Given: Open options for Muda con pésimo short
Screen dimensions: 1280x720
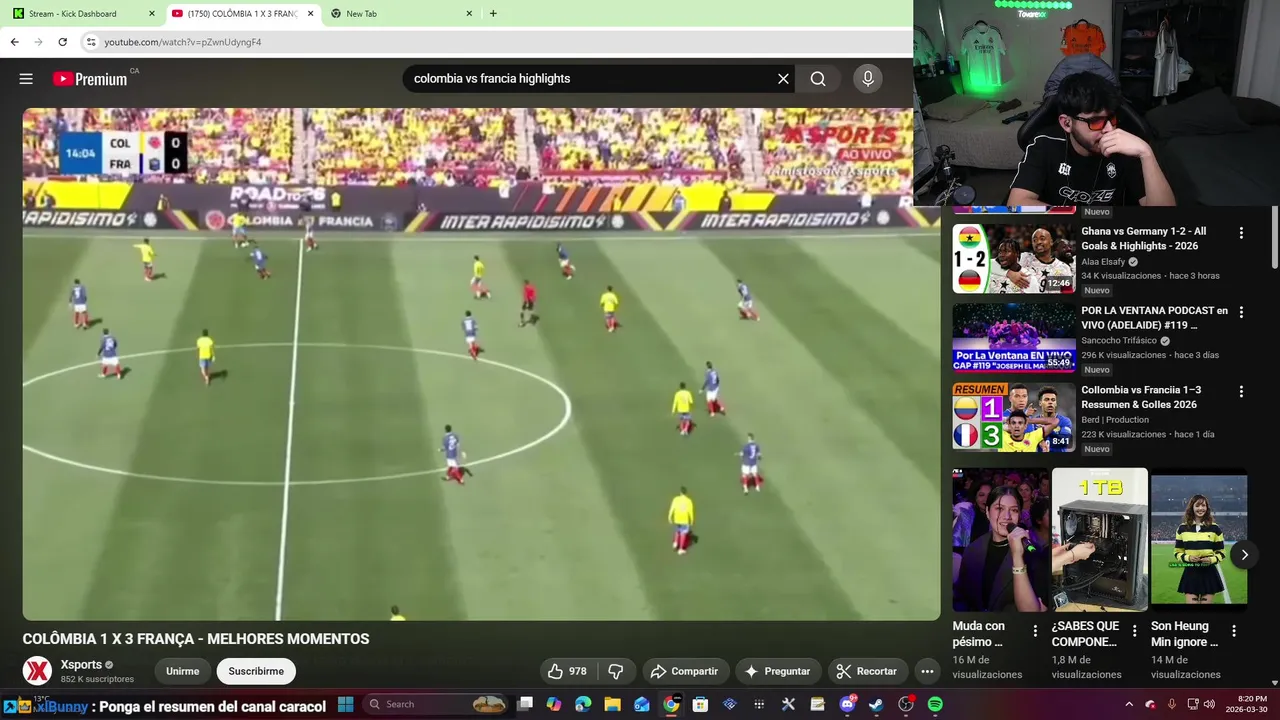Looking at the screenshot, I should [1035, 631].
